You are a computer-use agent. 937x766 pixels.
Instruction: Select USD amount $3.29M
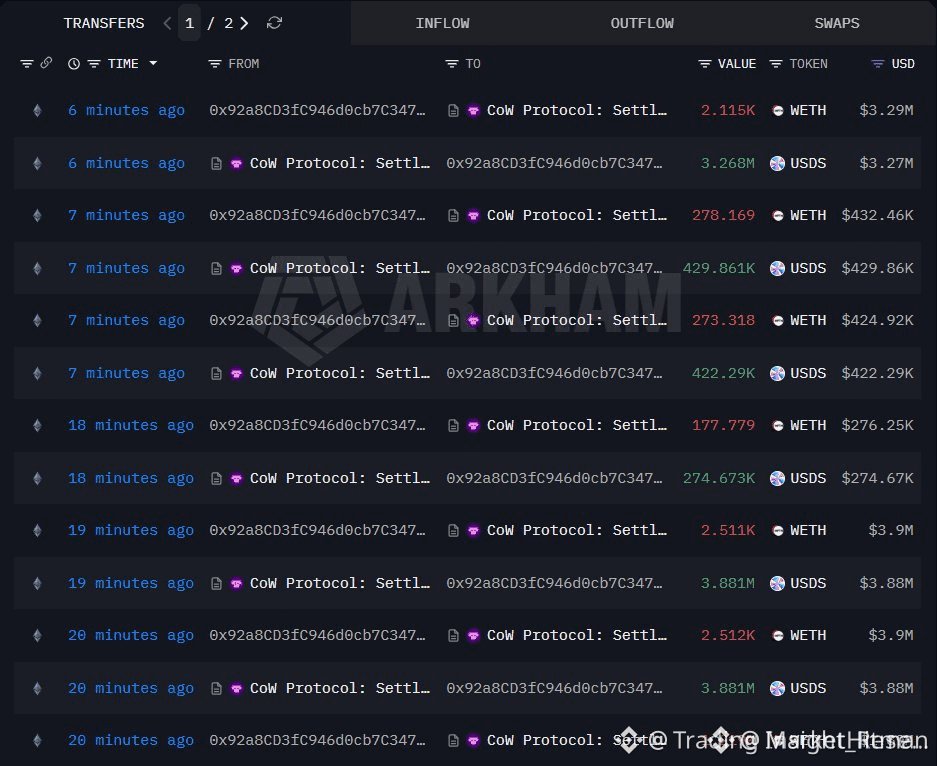pos(886,111)
